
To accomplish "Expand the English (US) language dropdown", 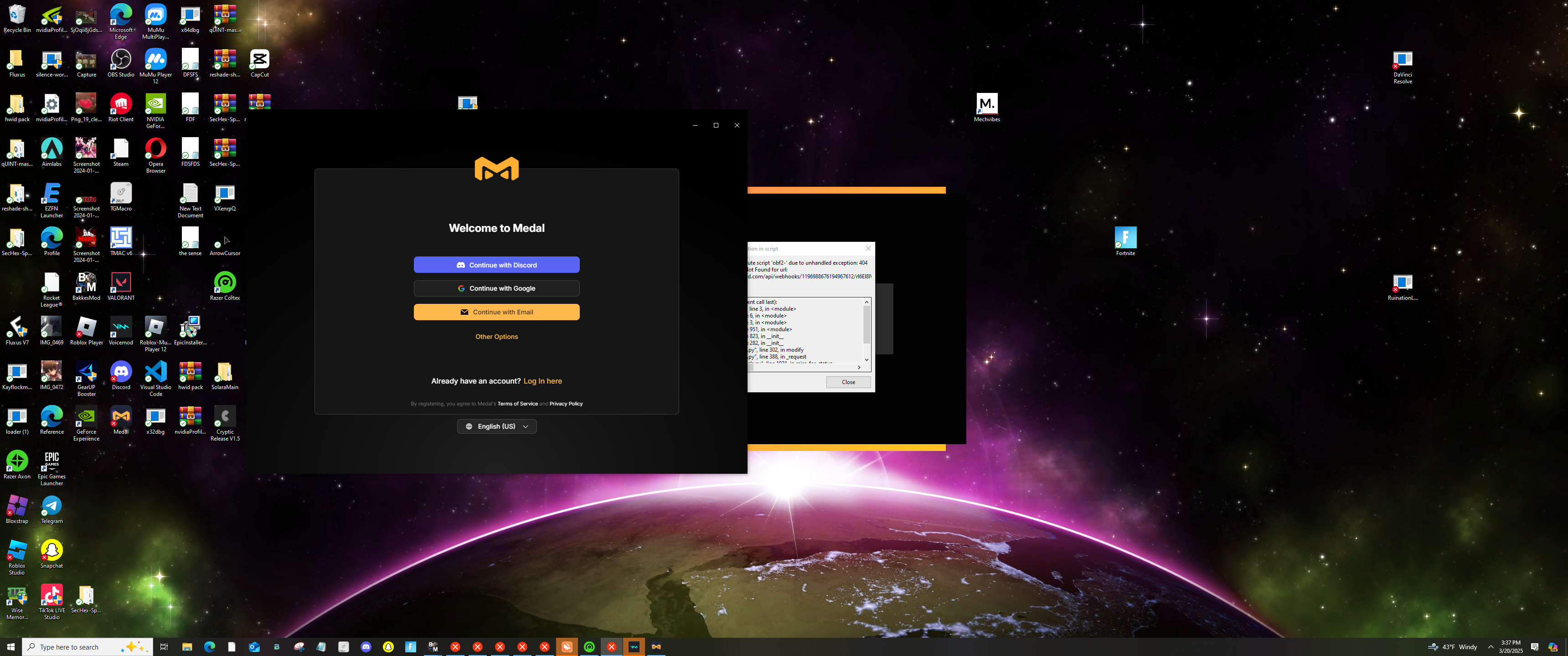I will 496,426.
